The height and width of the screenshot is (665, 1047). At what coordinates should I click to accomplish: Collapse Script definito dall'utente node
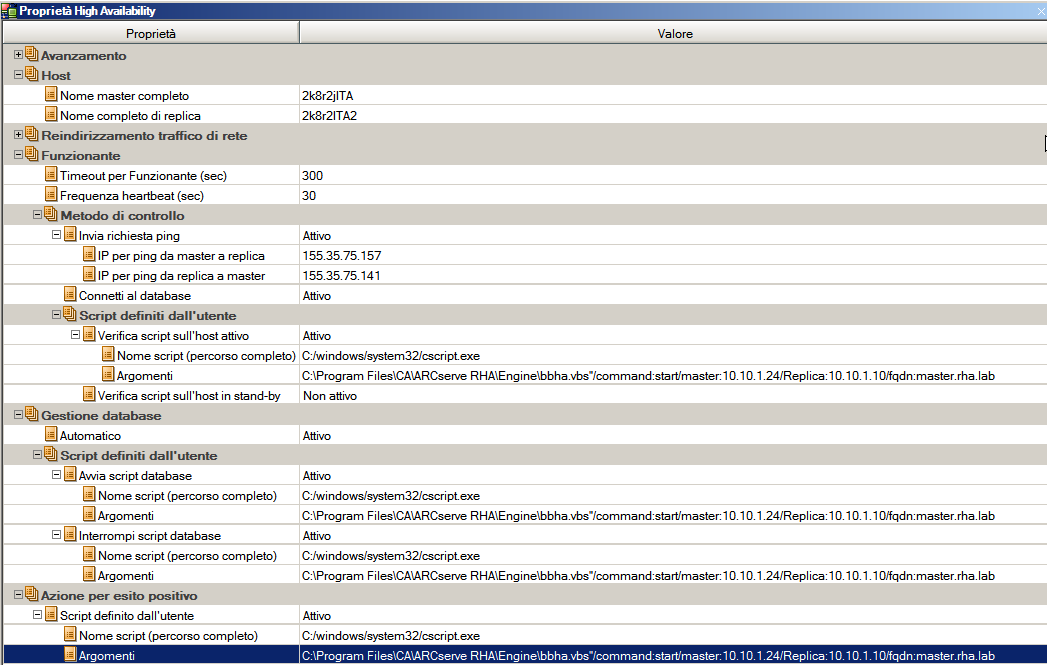(37, 615)
